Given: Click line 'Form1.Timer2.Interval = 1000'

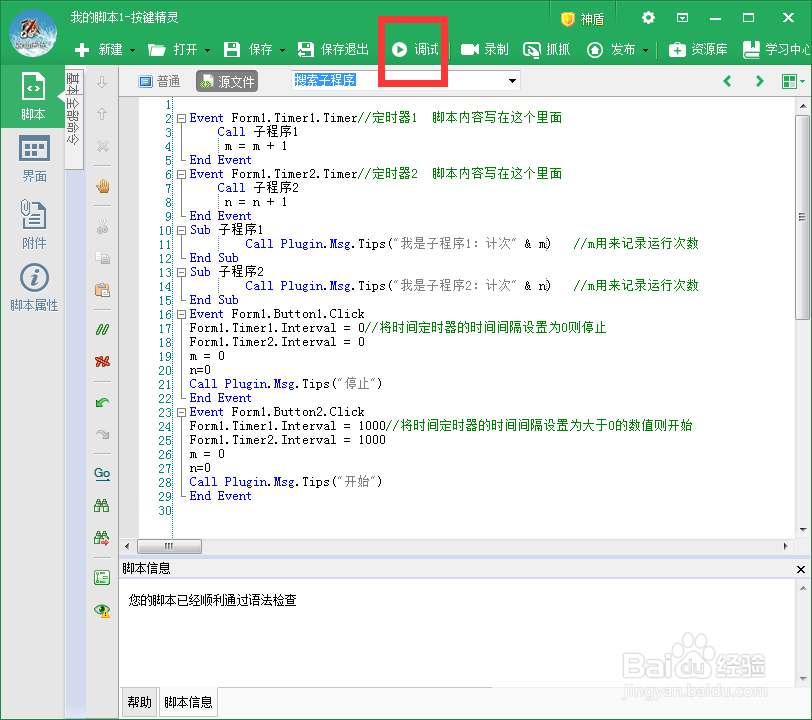Looking at the screenshot, I should 287,440.
